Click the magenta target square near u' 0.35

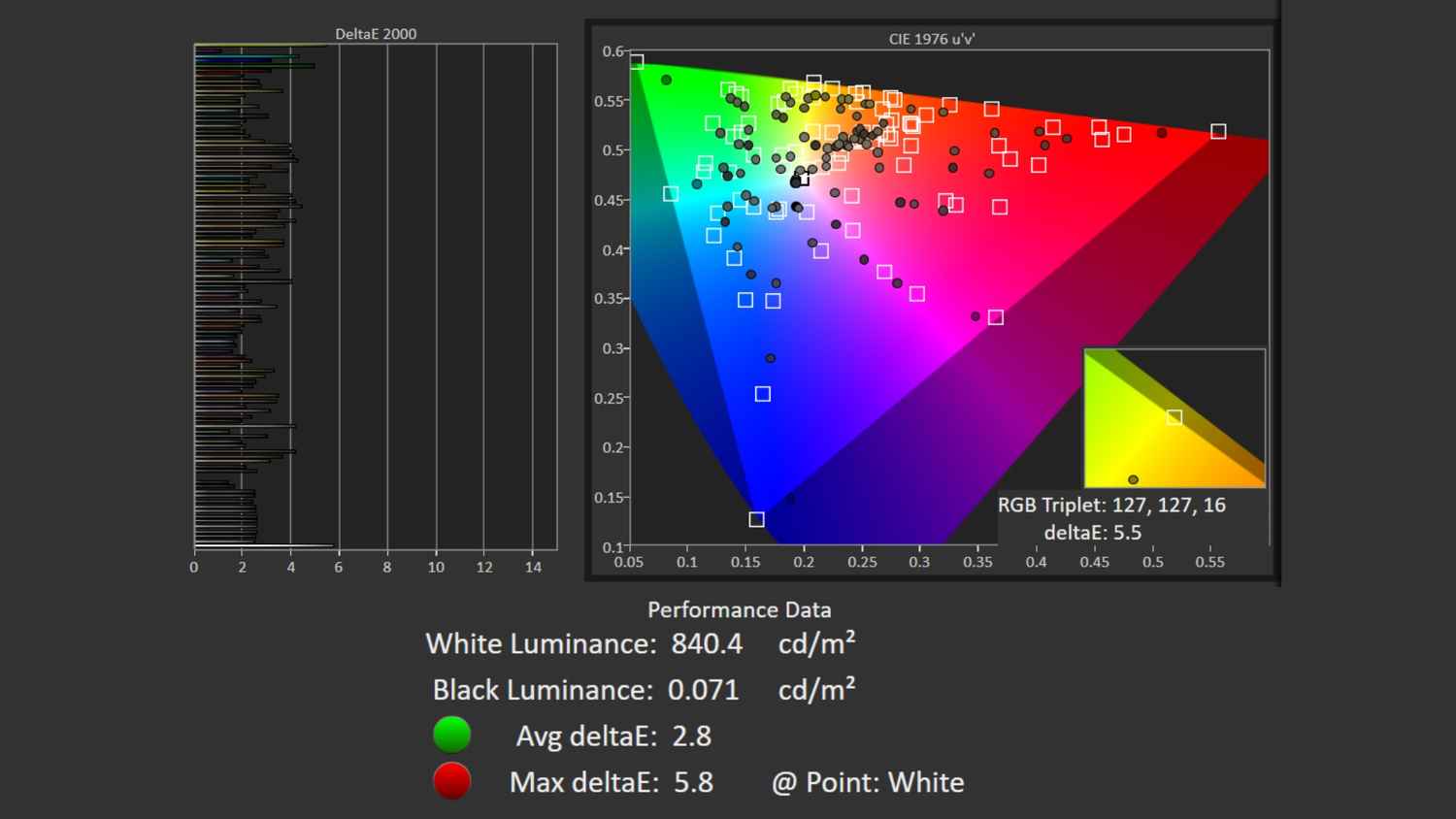coord(995,317)
